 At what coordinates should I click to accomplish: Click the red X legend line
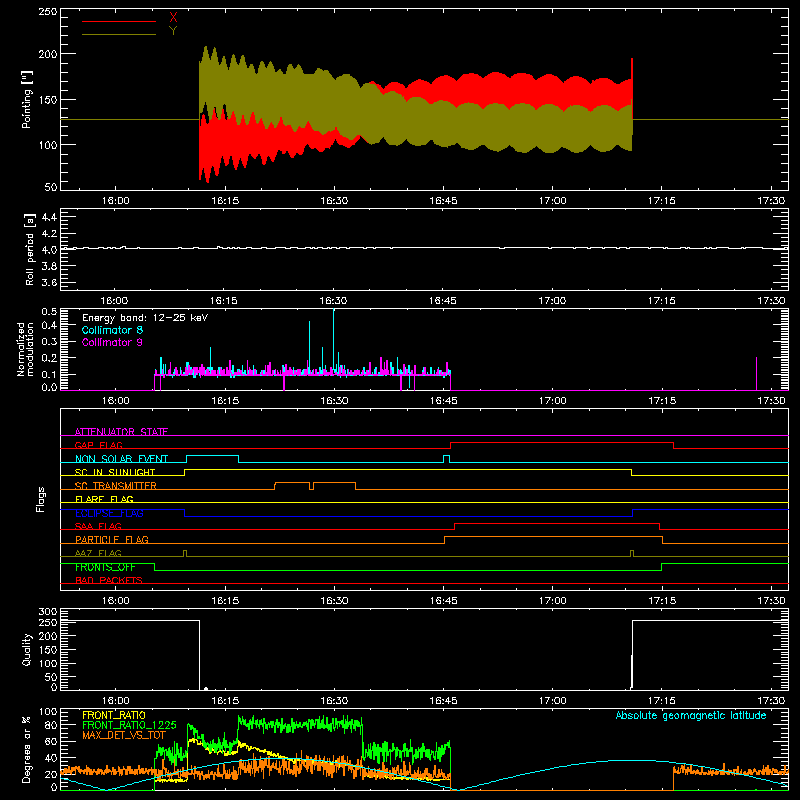tap(119, 21)
